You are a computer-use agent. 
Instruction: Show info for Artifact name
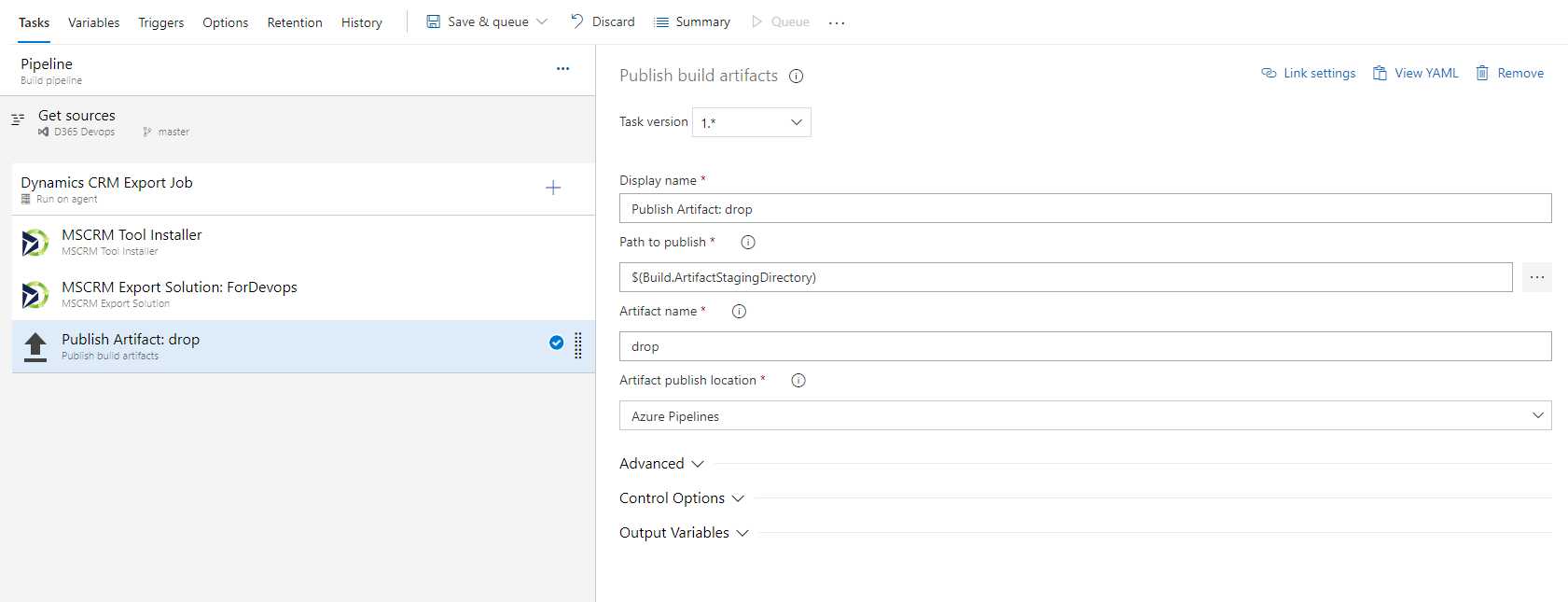740,312
